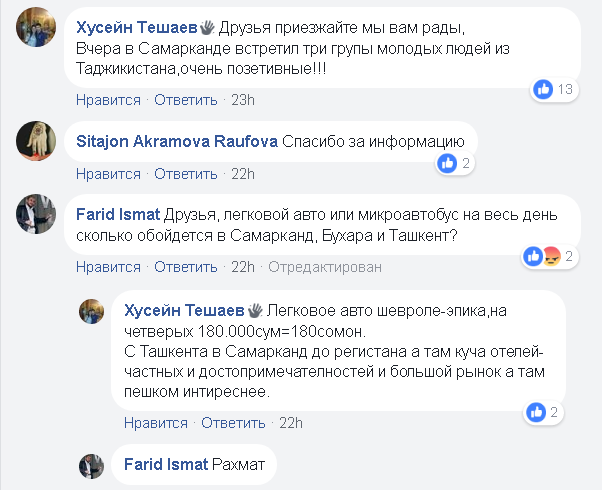The width and height of the screenshot is (602, 490).
Task: Click like reaction on Sitajon's comment
Action: pos(448,162)
